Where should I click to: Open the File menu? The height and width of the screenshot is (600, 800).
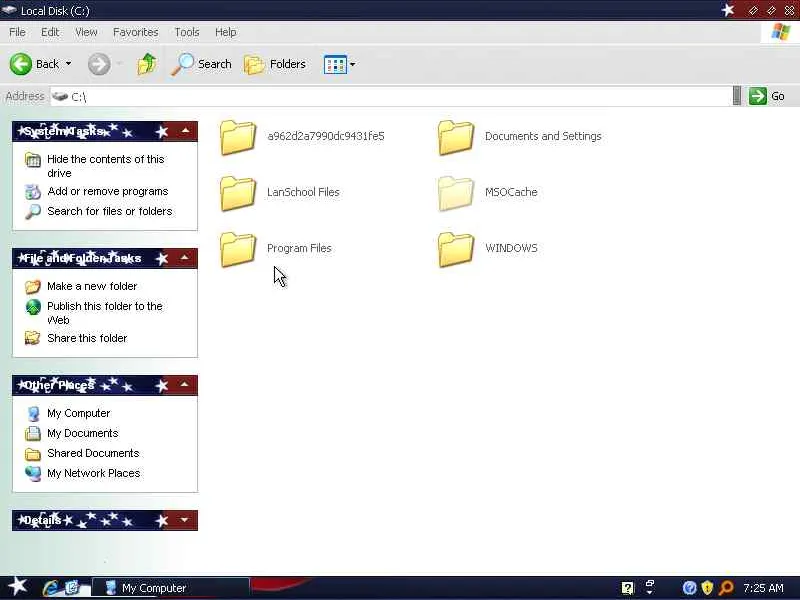click(x=17, y=32)
